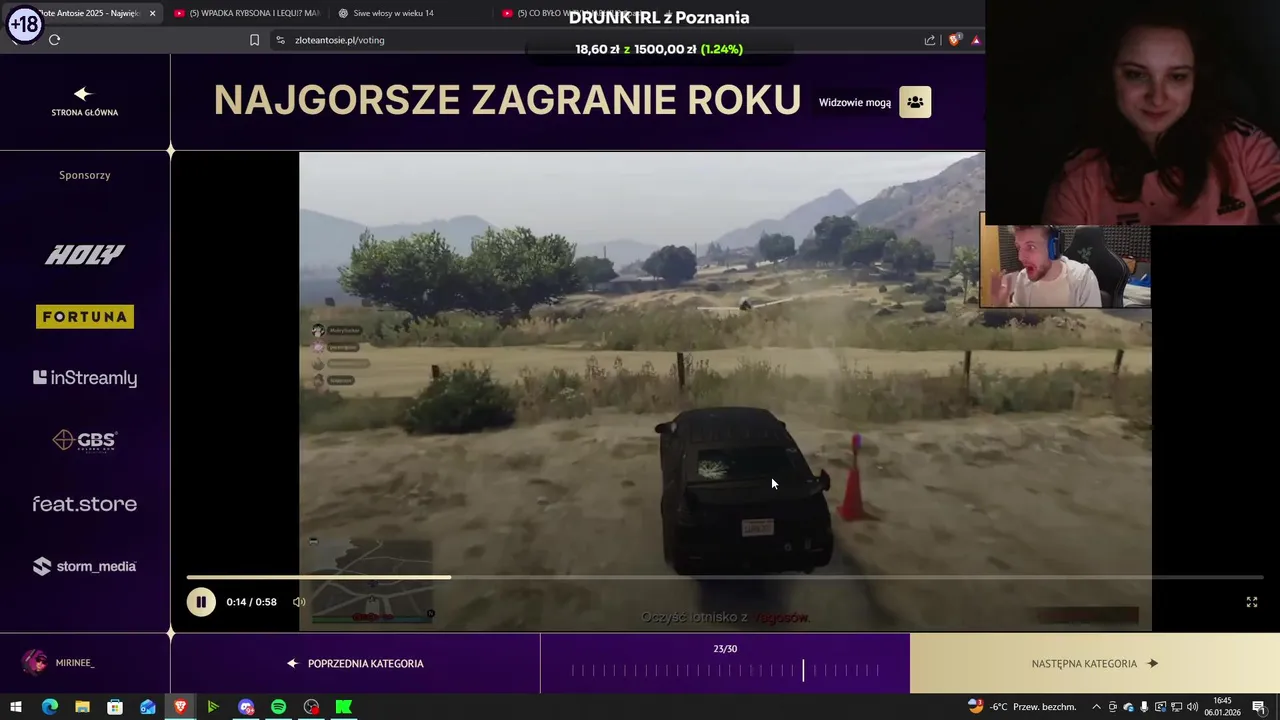Click the 0:14 / 0:58 time display

pos(251,602)
